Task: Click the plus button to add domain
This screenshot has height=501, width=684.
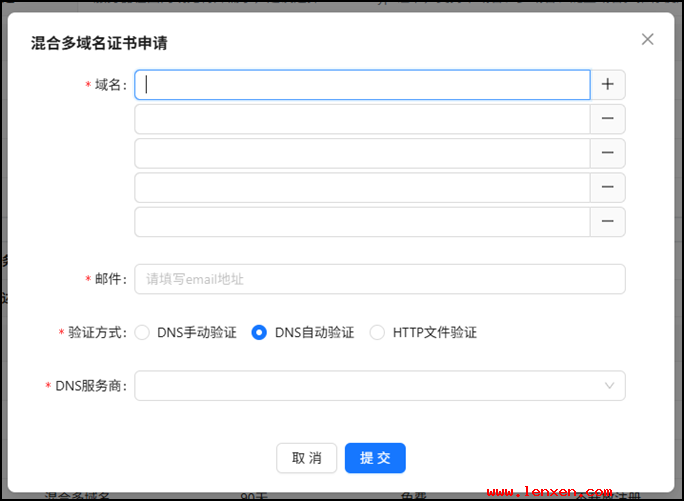Action: tap(607, 85)
